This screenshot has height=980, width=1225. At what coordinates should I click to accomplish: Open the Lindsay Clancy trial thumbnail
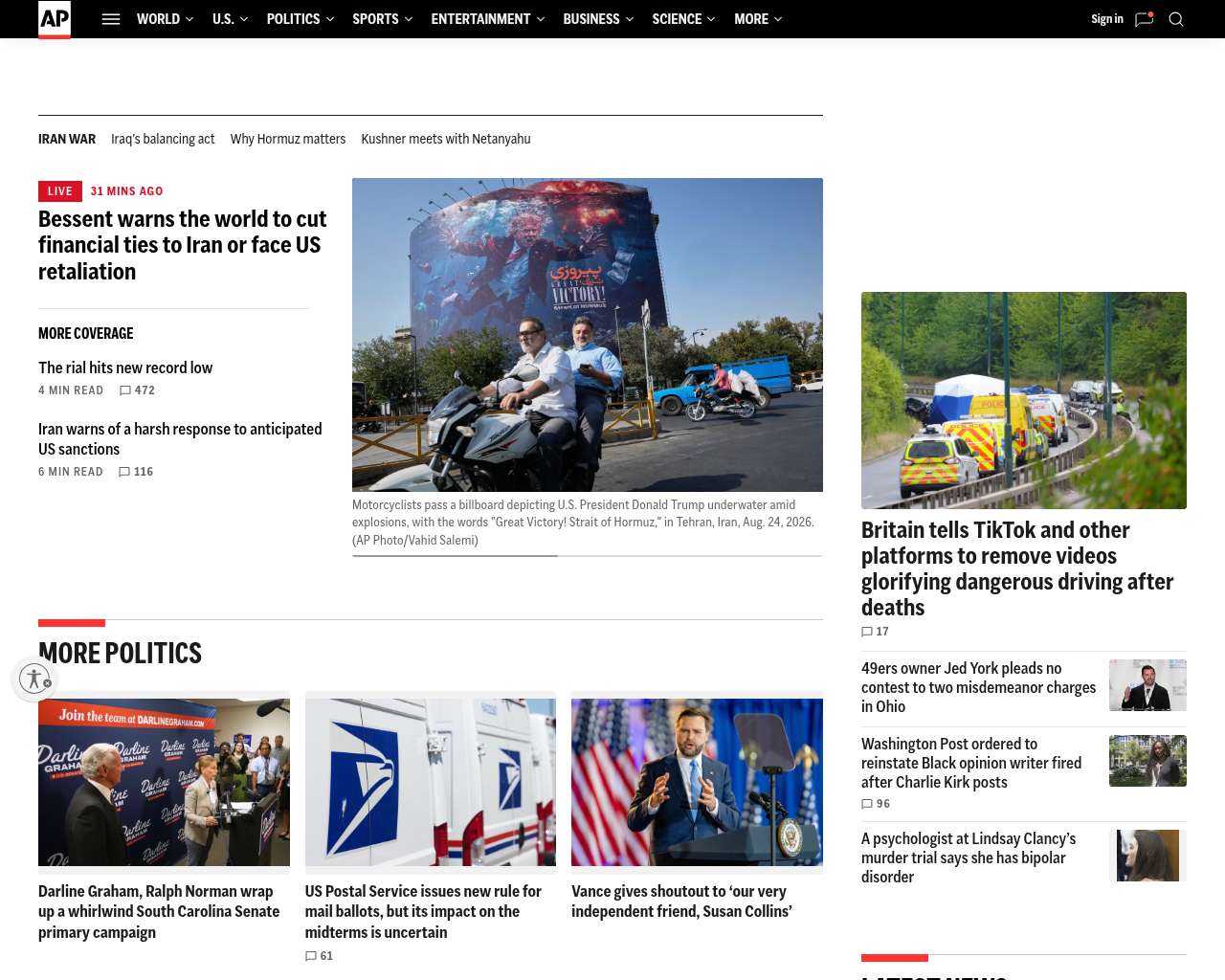(1147, 856)
